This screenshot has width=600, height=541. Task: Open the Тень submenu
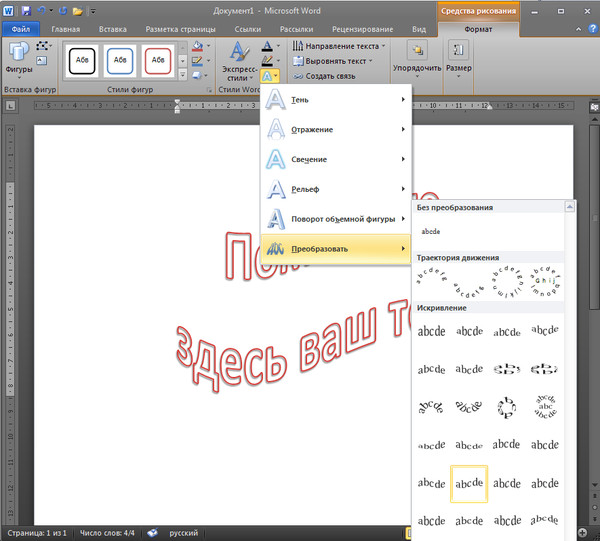point(336,99)
